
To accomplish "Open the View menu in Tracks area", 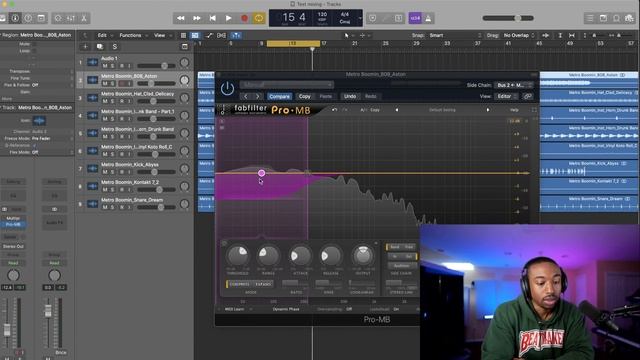I will [162, 36].
